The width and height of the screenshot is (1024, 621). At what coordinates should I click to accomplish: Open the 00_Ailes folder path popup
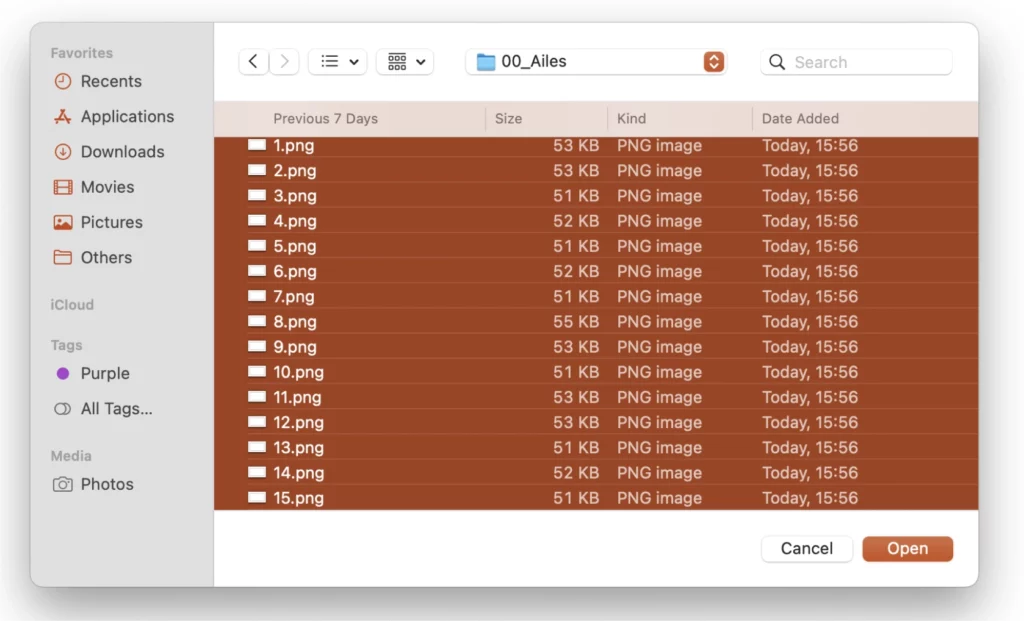[596, 61]
